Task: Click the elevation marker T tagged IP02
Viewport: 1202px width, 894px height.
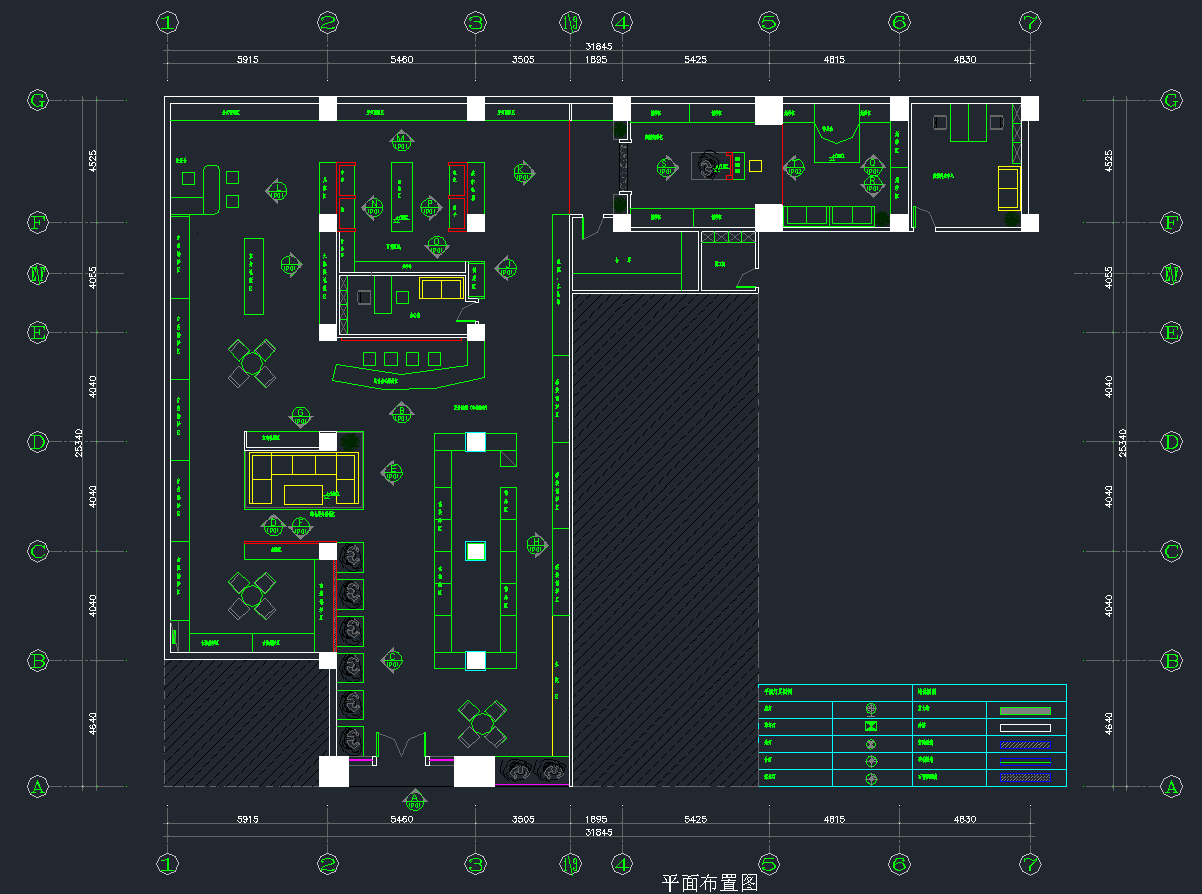Action: (795, 166)
